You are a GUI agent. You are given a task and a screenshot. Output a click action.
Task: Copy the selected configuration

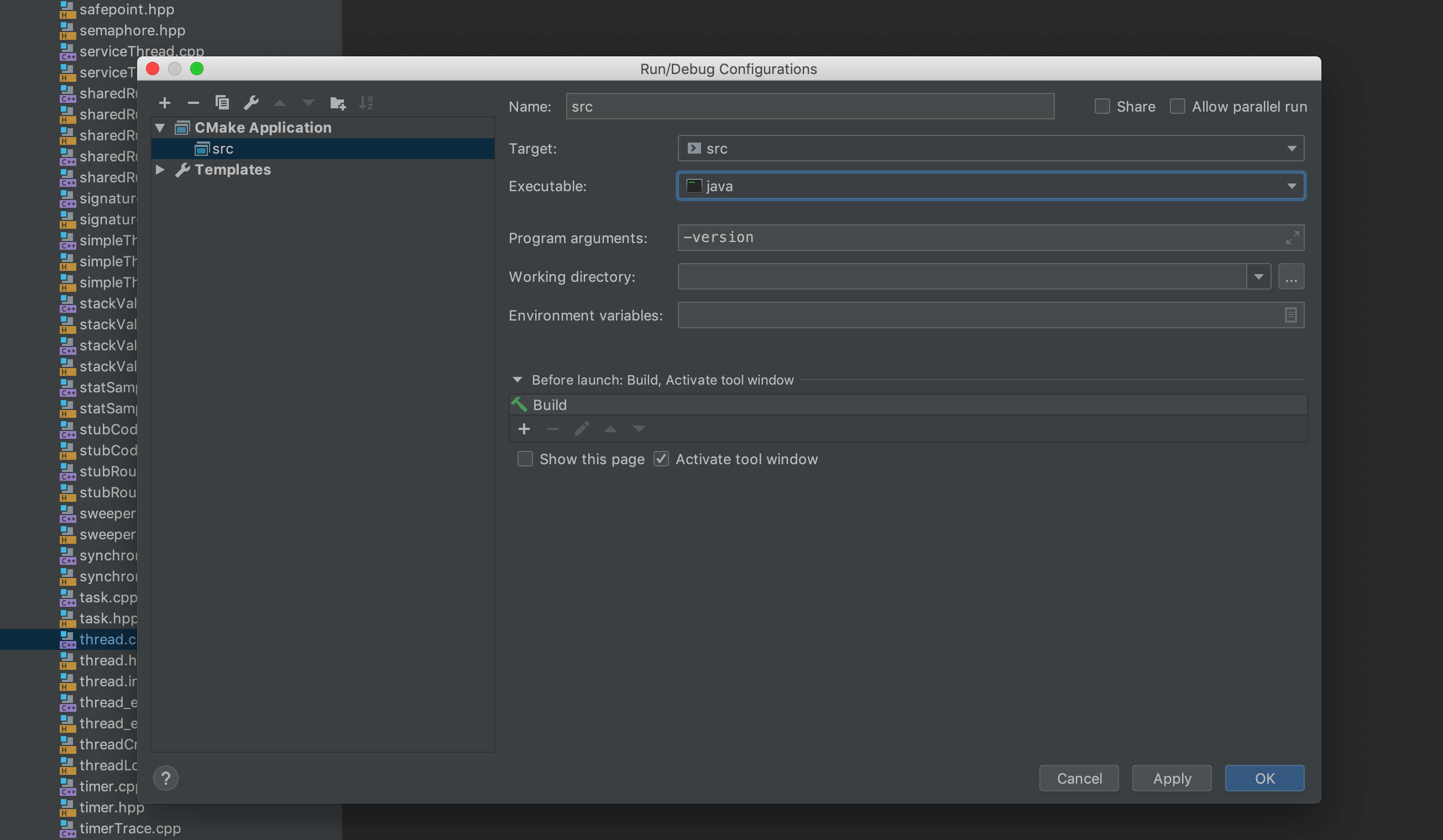(222, 103)
